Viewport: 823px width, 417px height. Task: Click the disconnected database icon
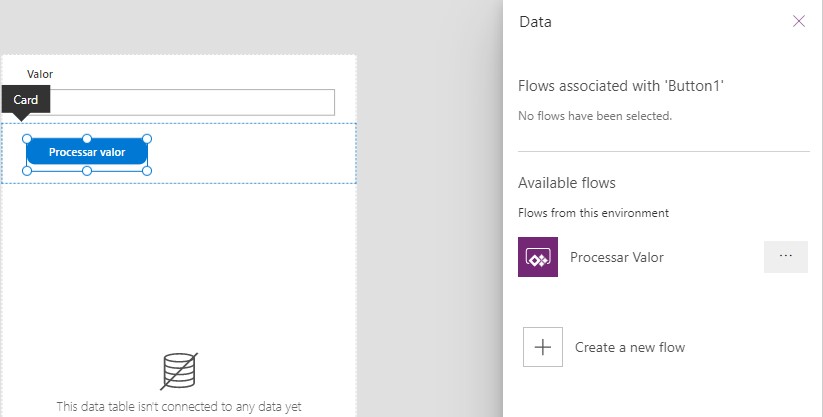(x=179, y=371)
